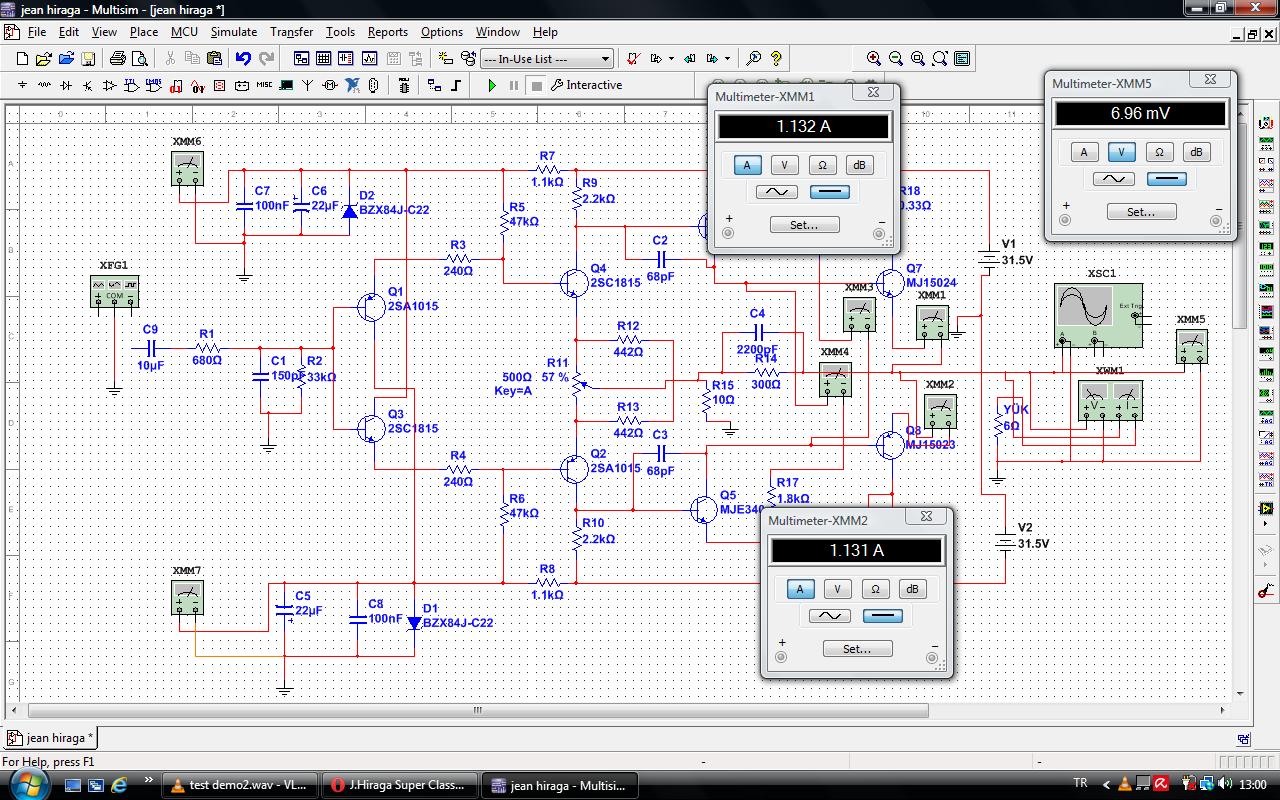Click the Zoom Out magnifier icon

896,59
